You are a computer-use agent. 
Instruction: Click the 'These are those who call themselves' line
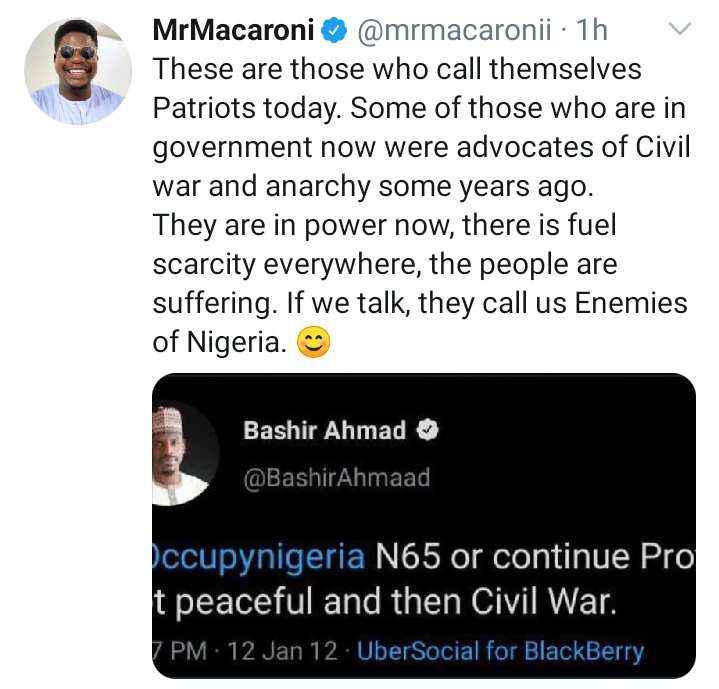click(397, 71)
